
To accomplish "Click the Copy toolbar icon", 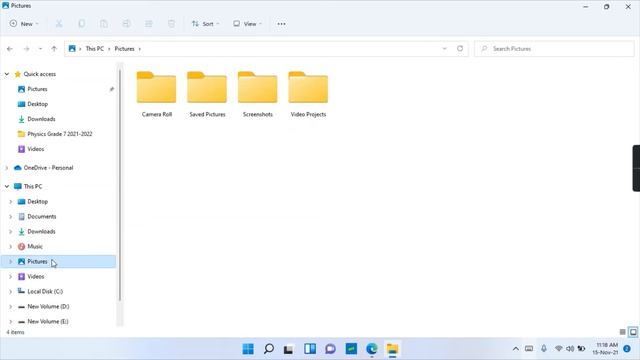I will (x=82, y=24).
